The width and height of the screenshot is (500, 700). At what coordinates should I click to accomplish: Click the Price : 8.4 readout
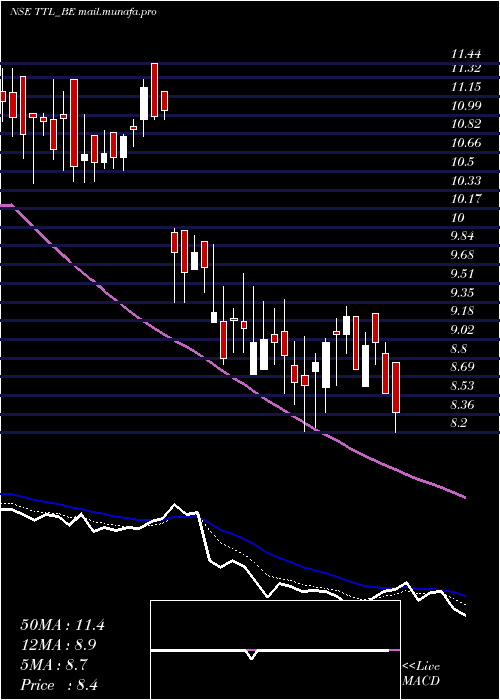(59, 685)
